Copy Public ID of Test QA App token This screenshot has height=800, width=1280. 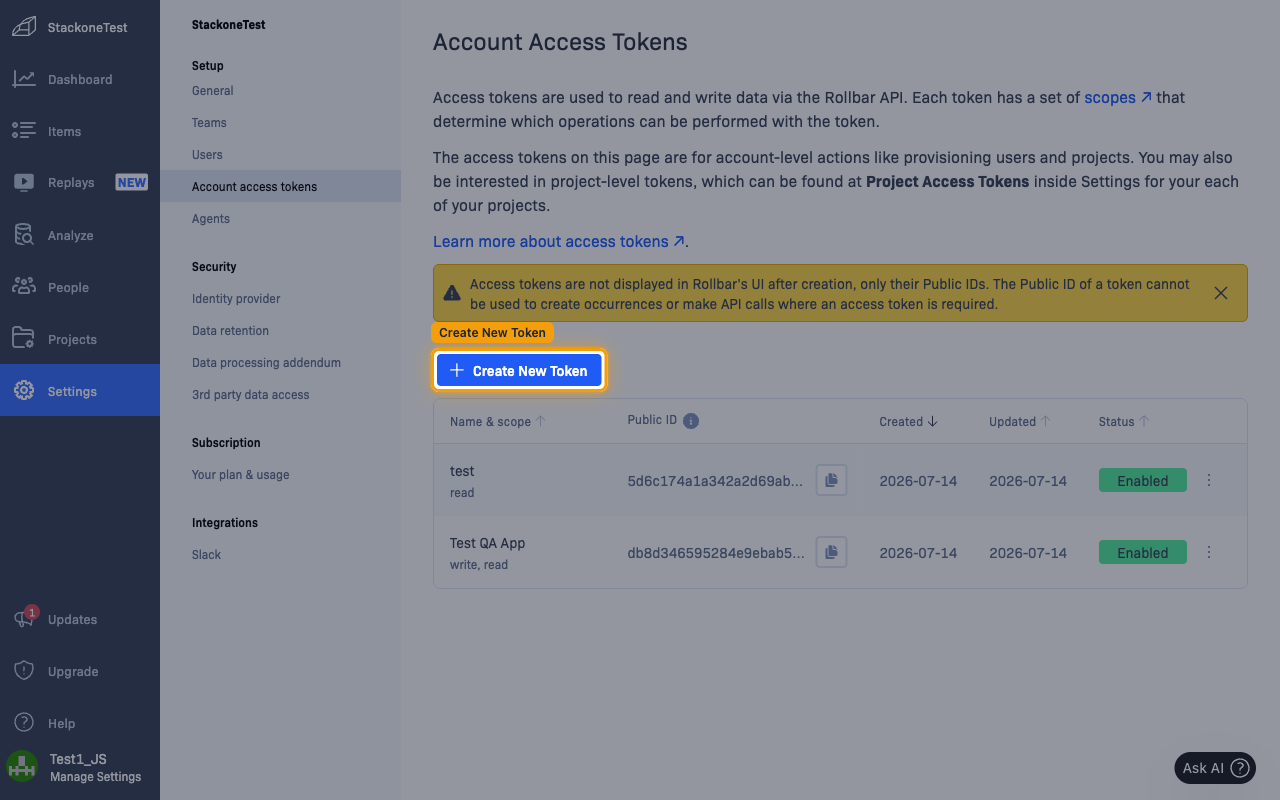pyautogui.click(x=831, y=552)
